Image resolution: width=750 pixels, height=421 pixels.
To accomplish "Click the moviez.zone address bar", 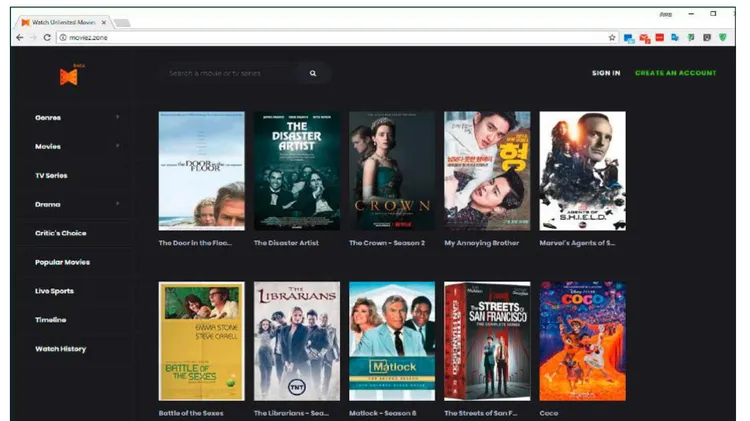I will 335,37.
